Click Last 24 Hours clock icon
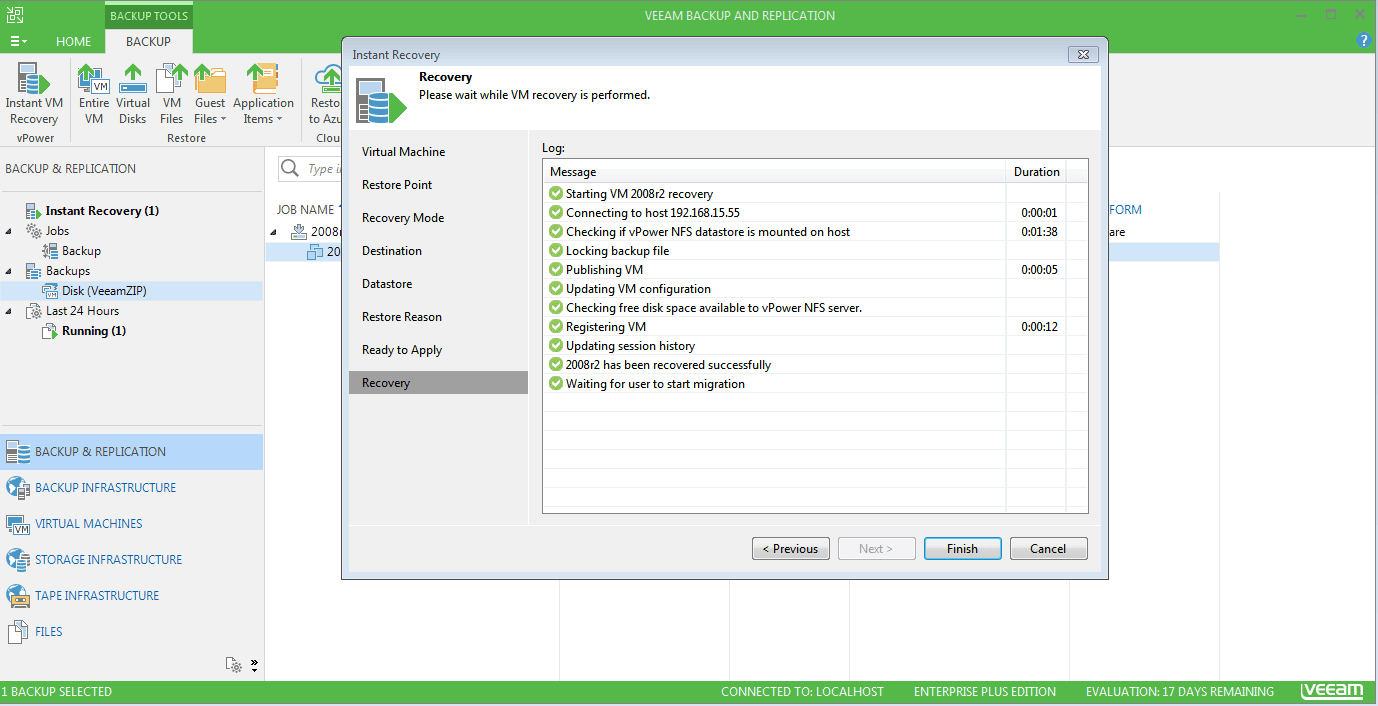Screen dimensions: 1378x706 point(33,311)
